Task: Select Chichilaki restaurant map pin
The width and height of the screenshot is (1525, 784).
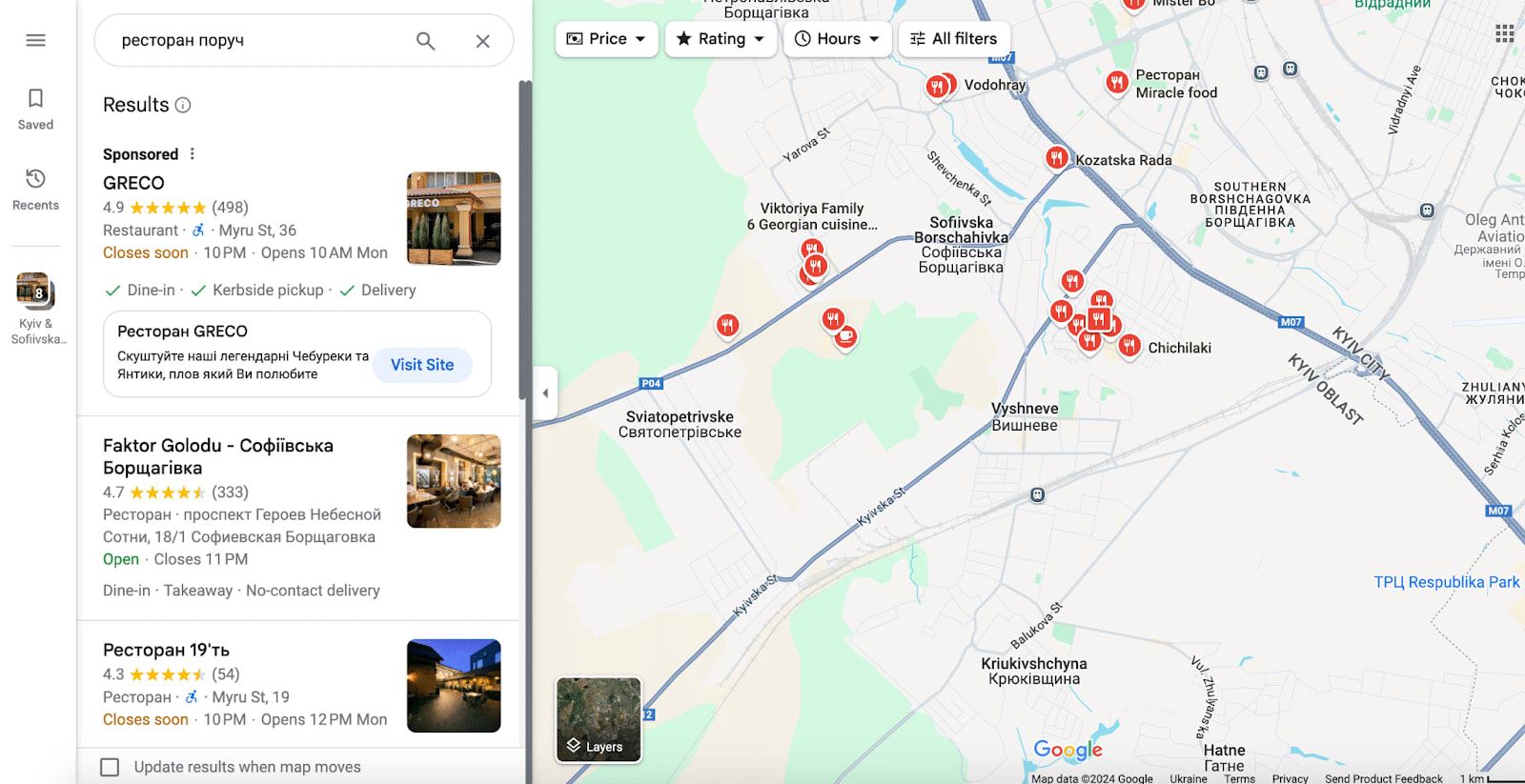Action: pyautogui.click(x=1129, y=345)
